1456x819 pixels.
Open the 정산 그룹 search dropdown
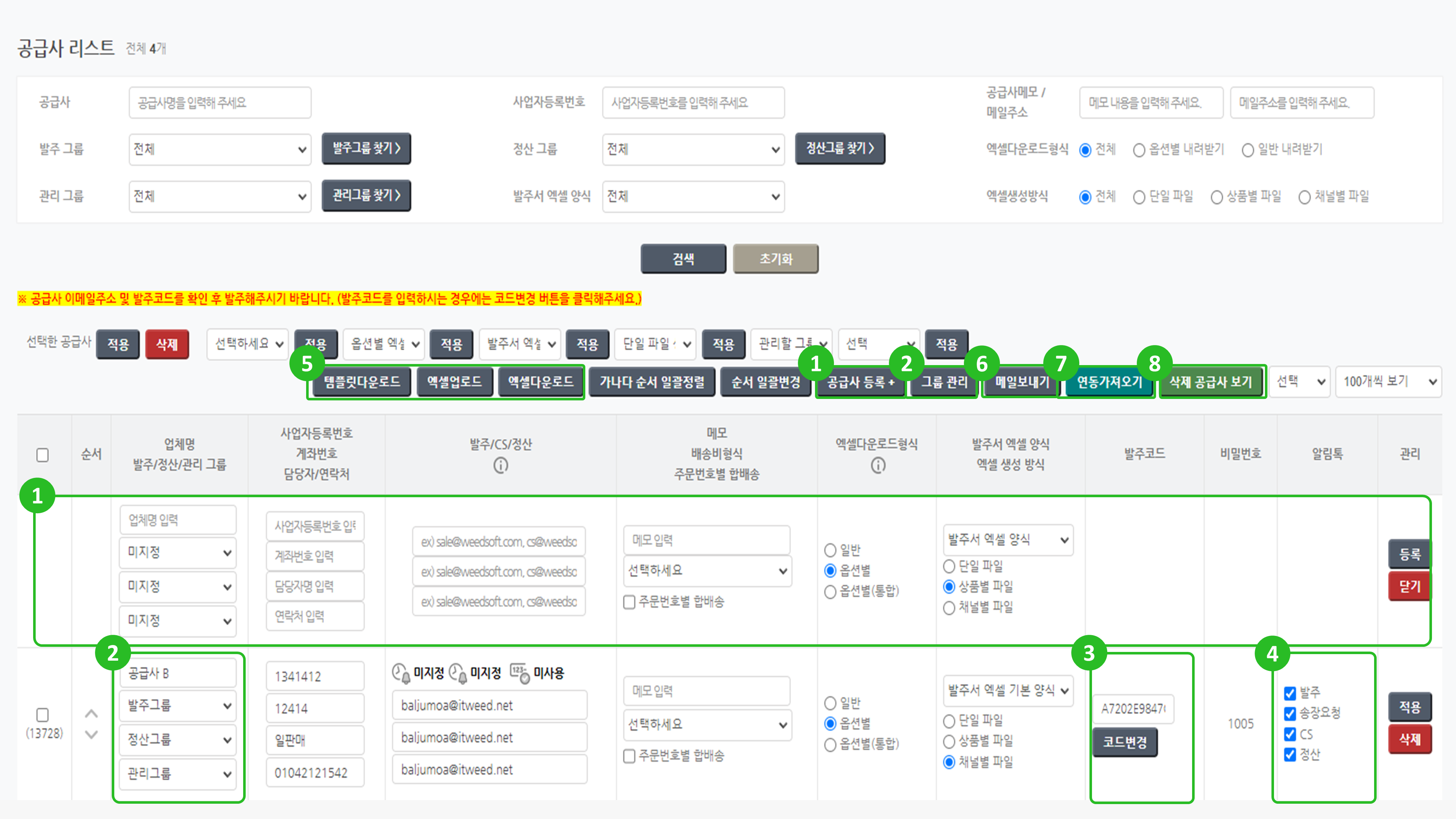click(x=692, y=149)
